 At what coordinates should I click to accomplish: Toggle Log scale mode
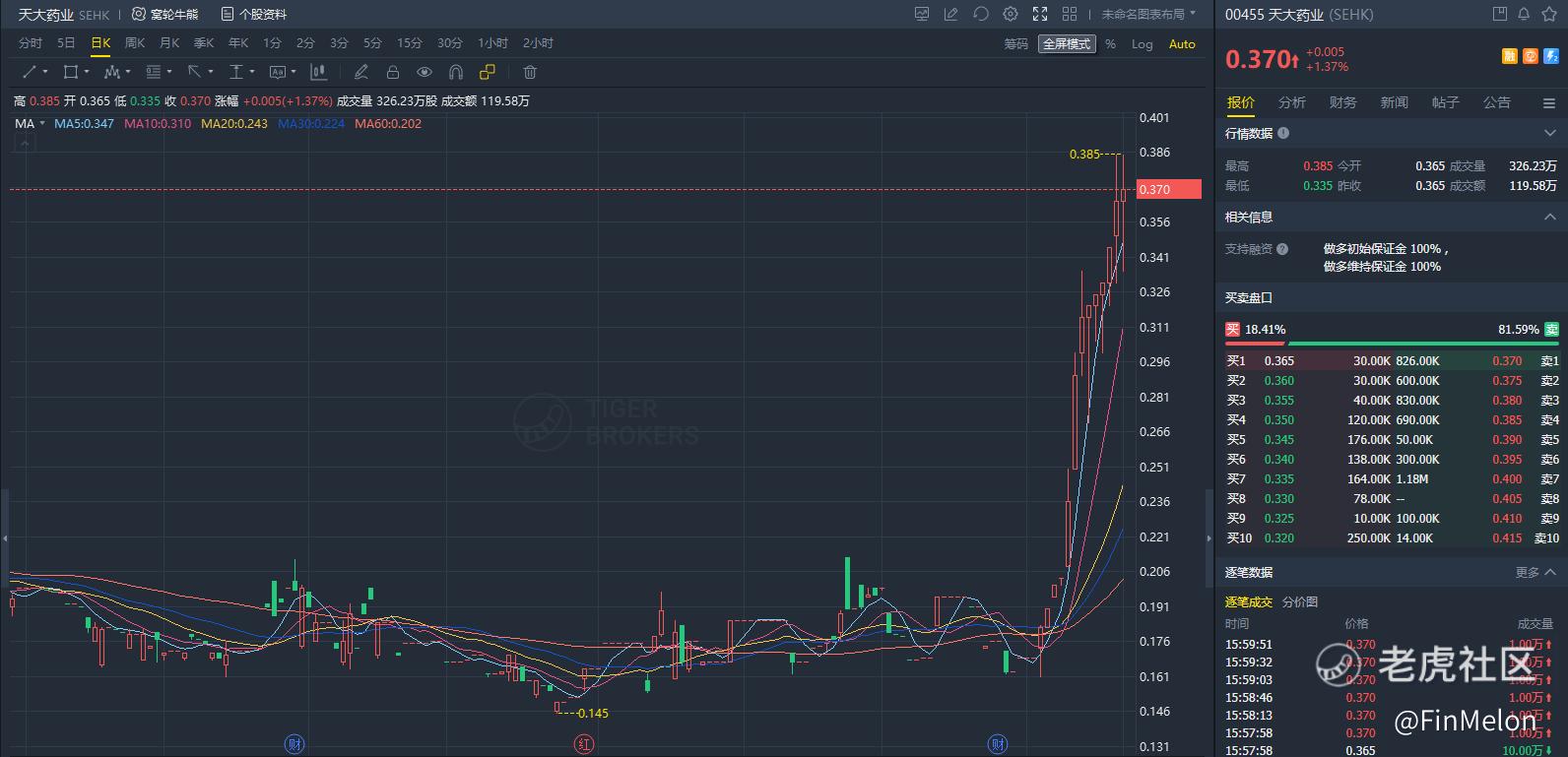1143,44
